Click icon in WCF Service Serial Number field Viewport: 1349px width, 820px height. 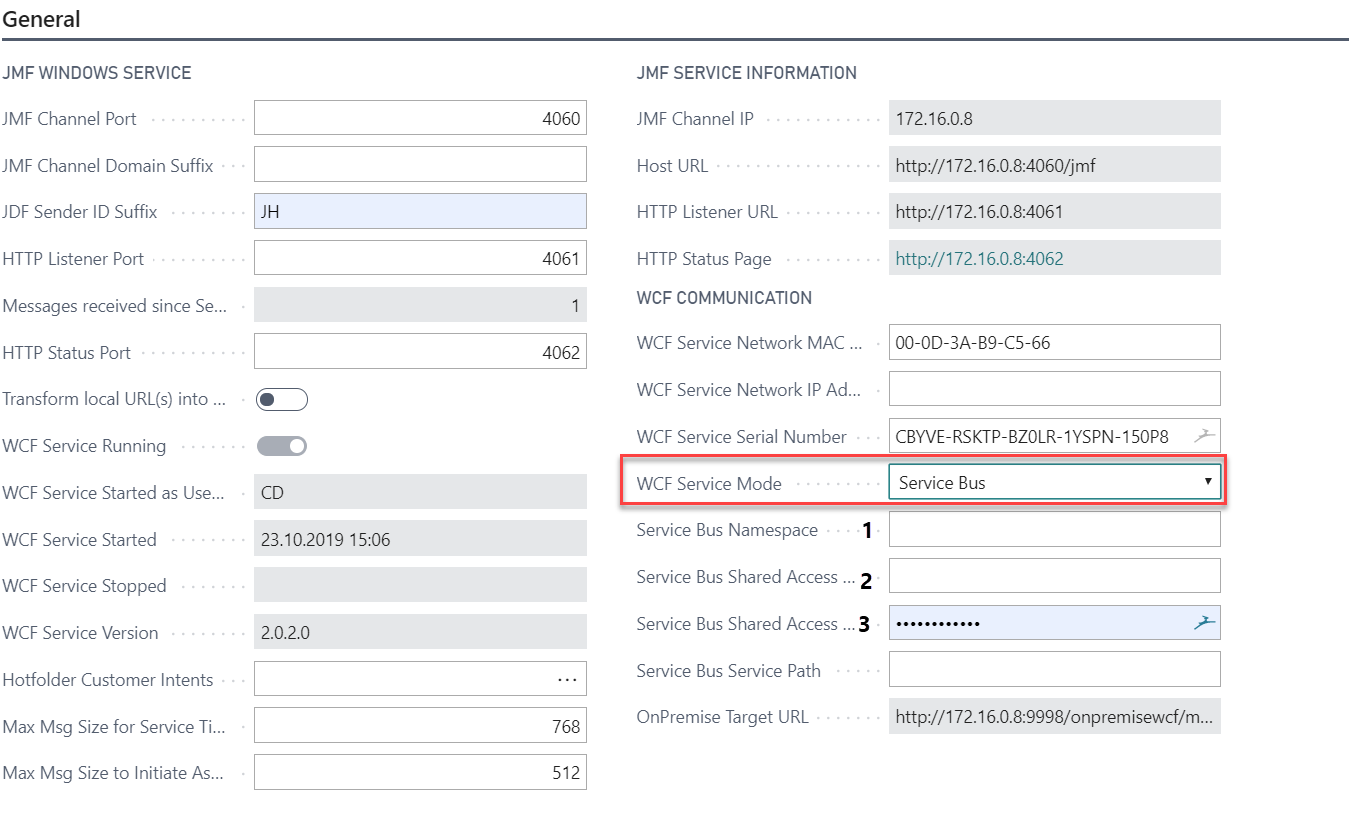pyautogui.click(x=1204, y=436)
